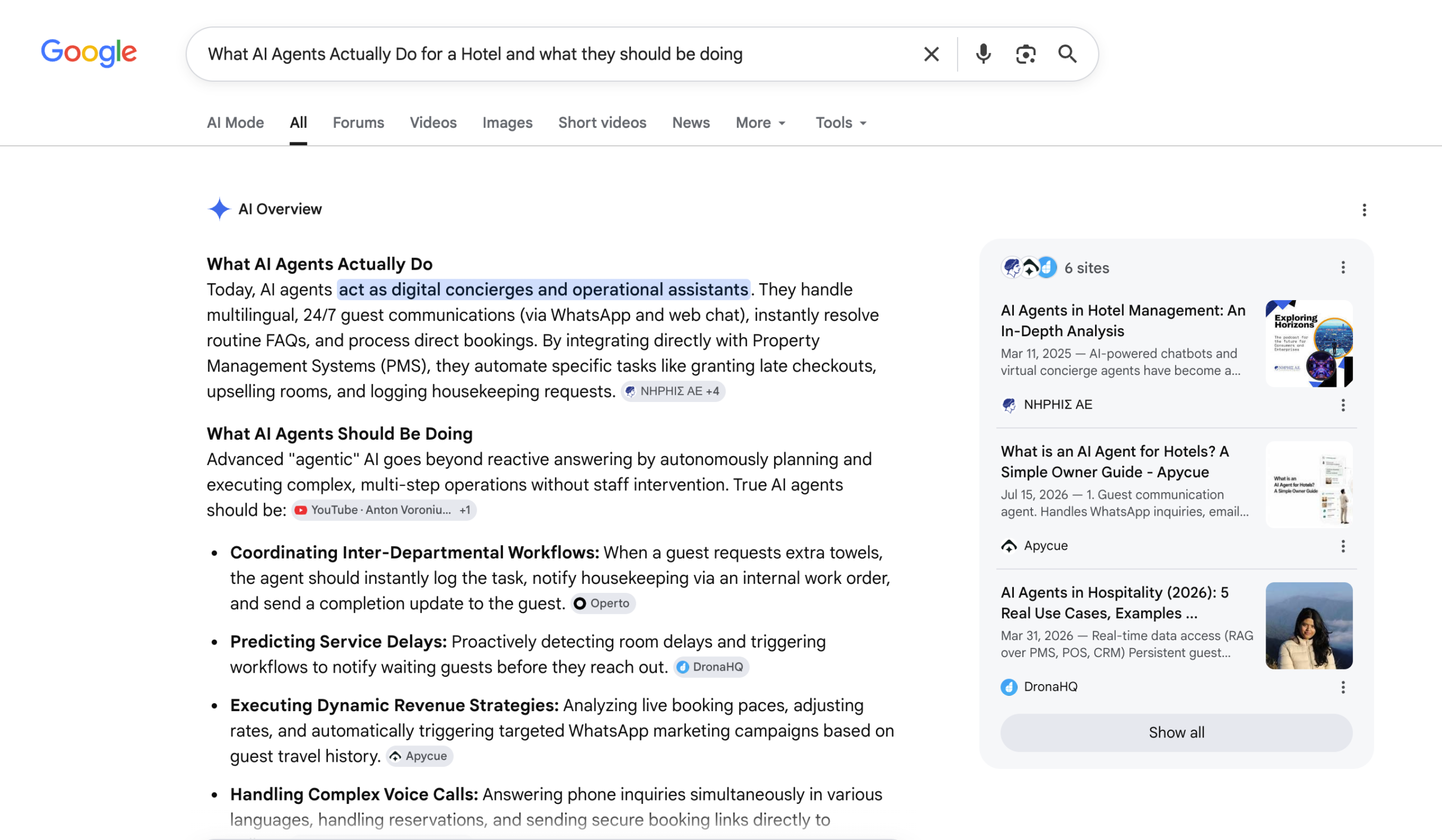1442x840 pixels.
Task: Click heading What AI Agents Actually Do
Action: (319, 264)
